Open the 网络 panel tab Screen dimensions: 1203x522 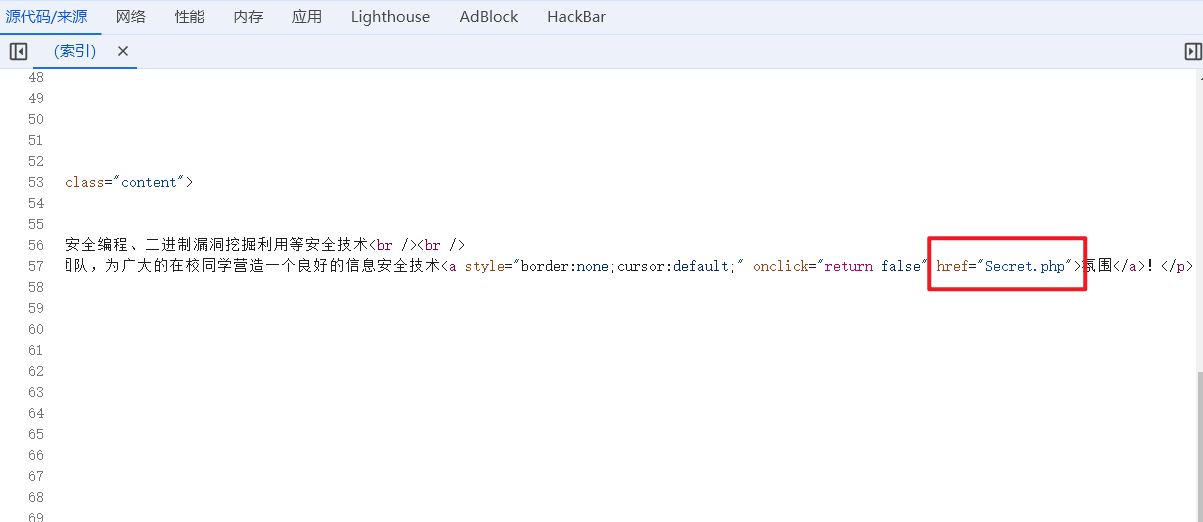point(130,17)
